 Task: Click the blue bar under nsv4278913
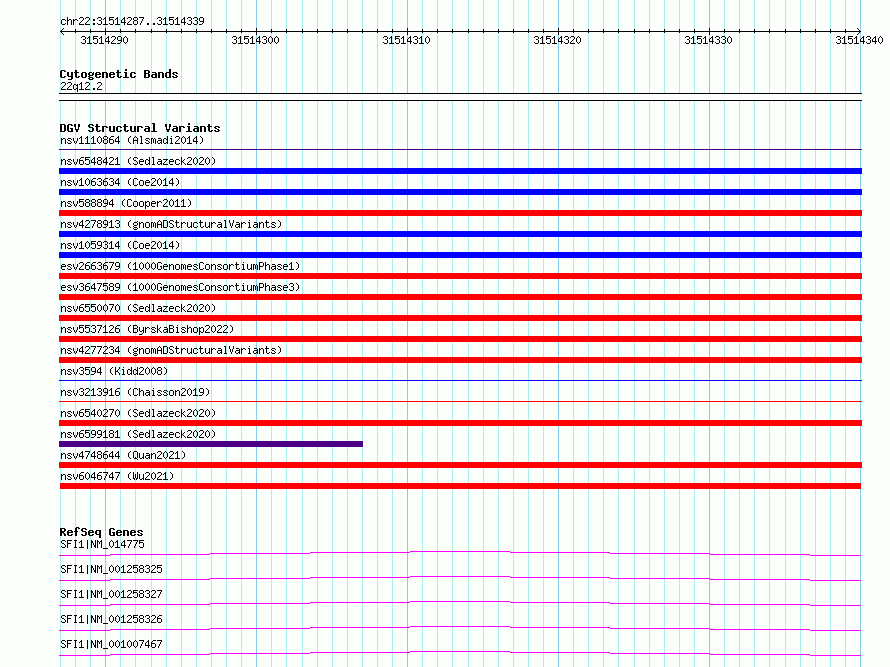[x=460, y=234]
